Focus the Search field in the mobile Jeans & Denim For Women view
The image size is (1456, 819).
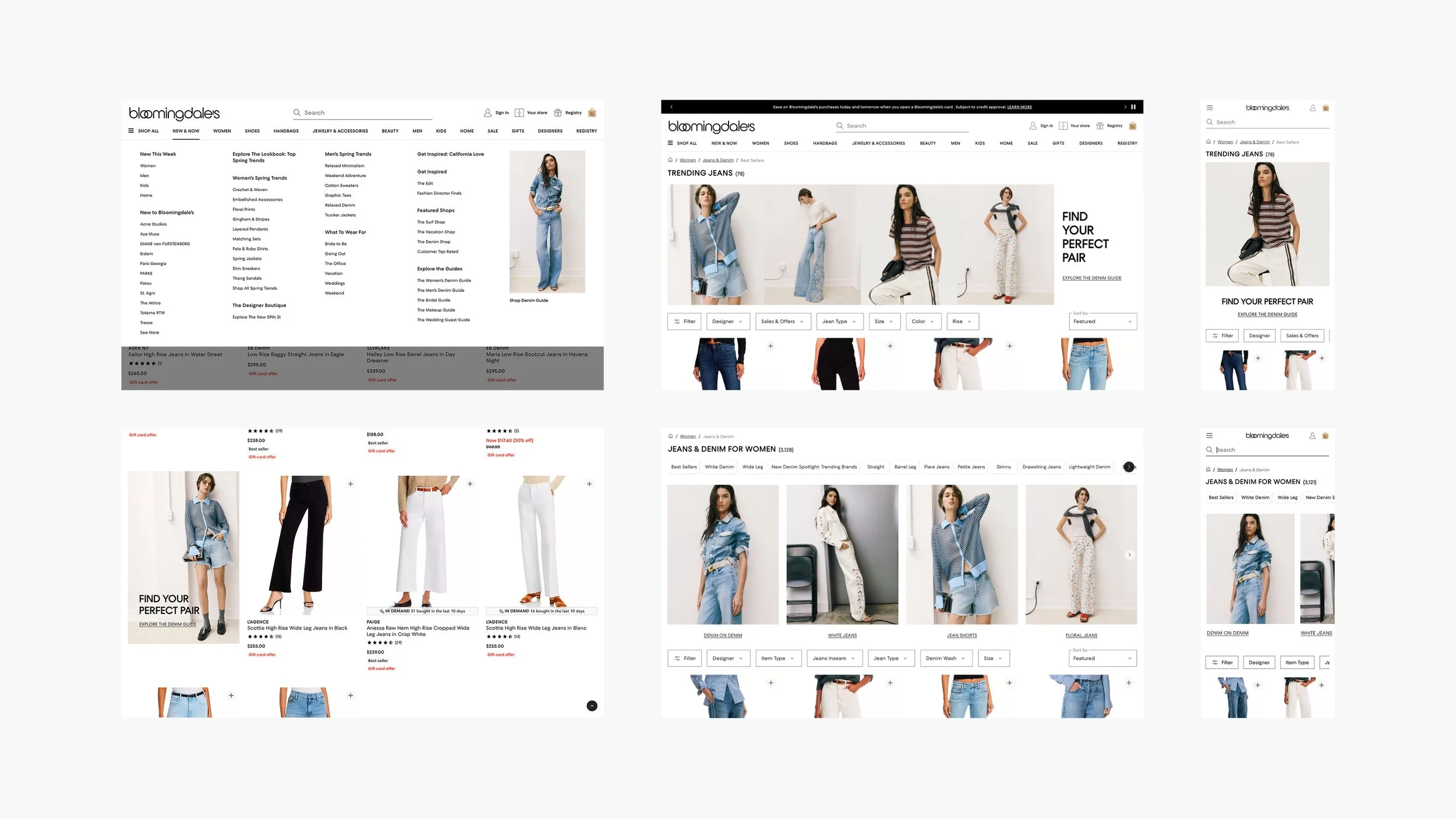1267,450
